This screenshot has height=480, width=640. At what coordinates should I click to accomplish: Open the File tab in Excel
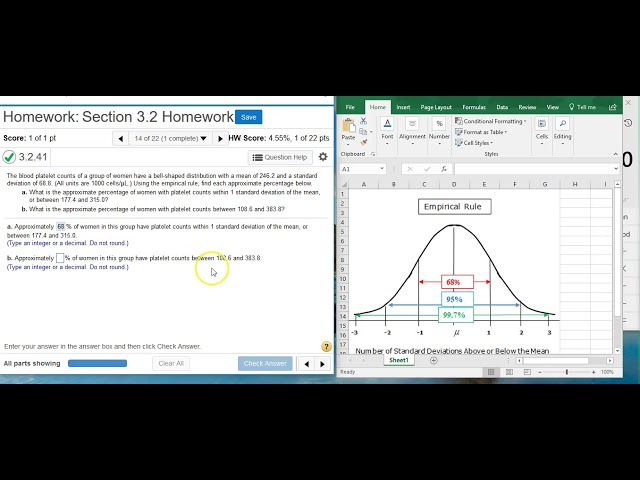coord(350,107)
